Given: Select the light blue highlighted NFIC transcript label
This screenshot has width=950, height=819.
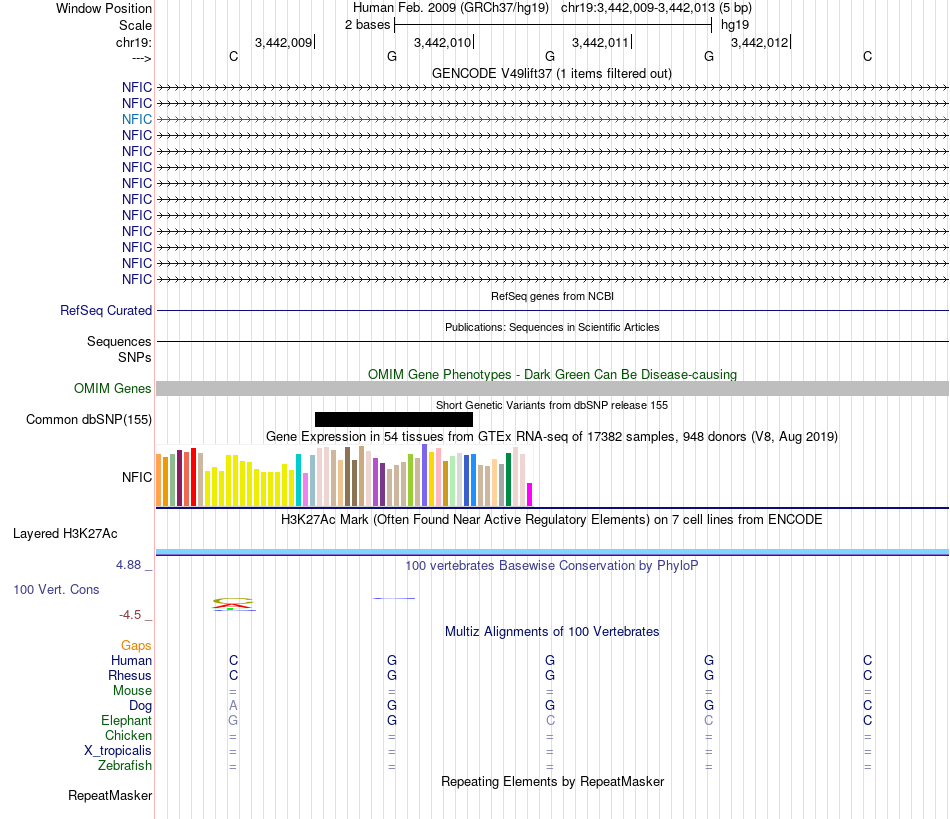Looking at the screenshot, I should pos(137,119).
